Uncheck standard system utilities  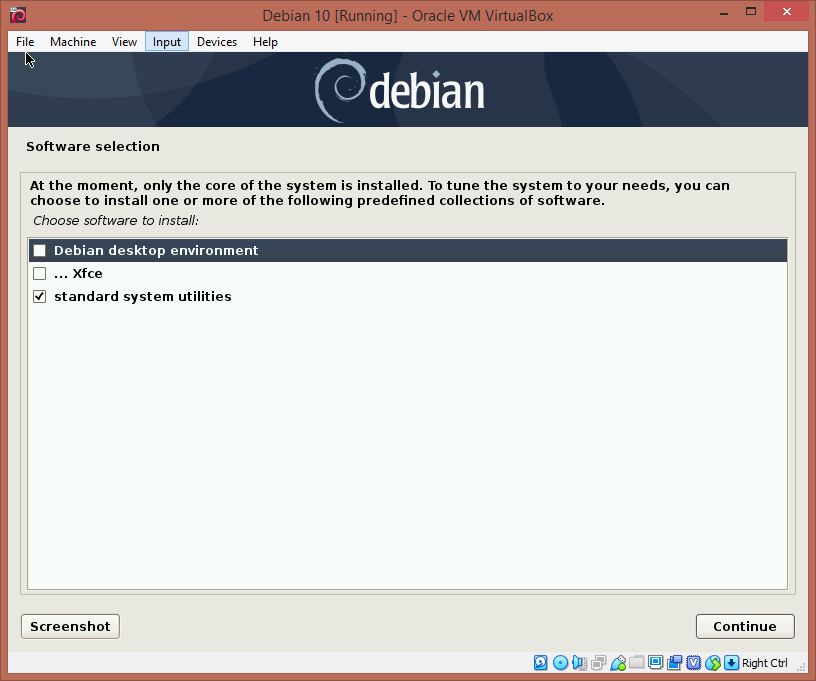click(40, 296)
